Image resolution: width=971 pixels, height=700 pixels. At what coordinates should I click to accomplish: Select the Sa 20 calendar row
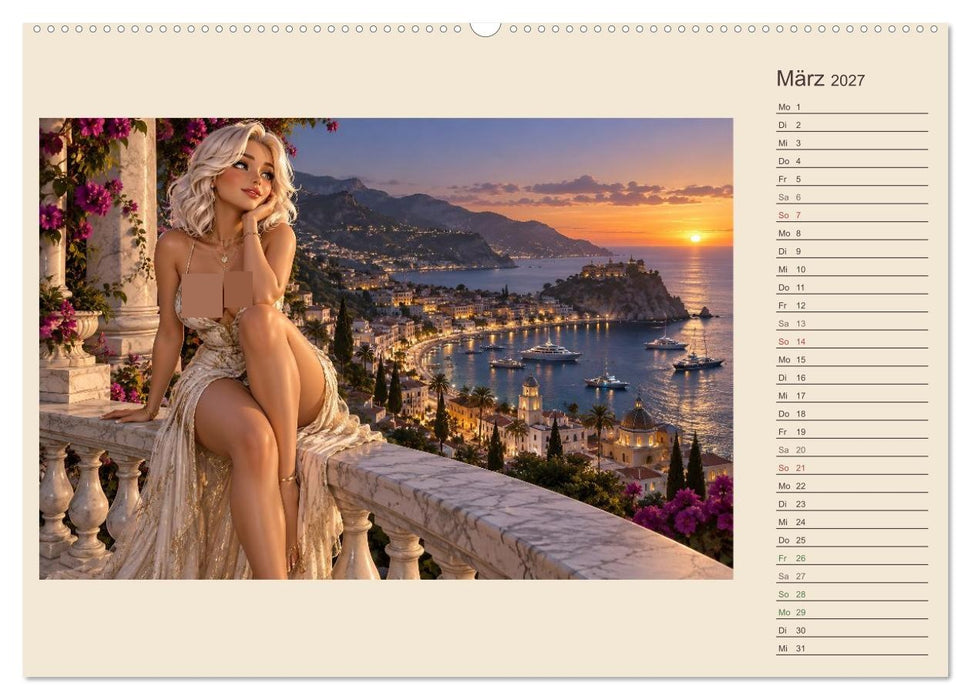pos(852,450)
